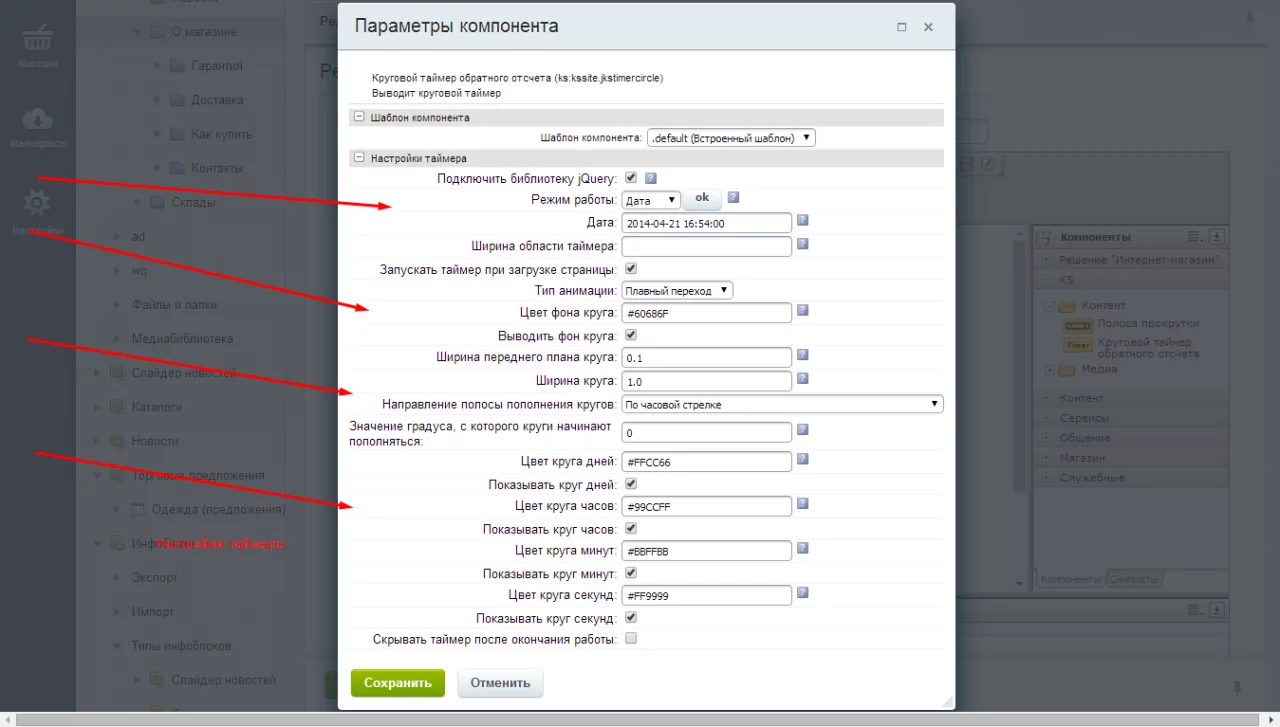Image resolution: width=1280 pixels, height=727 pixels.
Task: Click the Цвет круга часов color field
Action: 706,506
